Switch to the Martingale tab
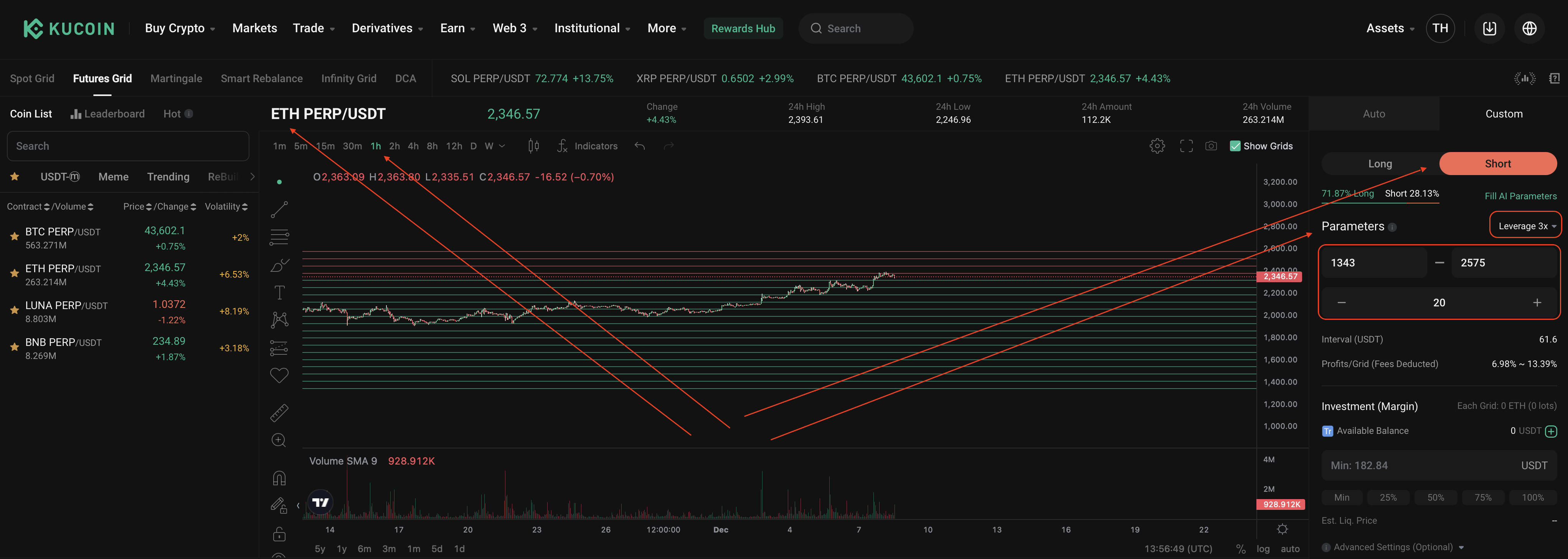This screenshot has width=1568, height=559. click(176, 79)
